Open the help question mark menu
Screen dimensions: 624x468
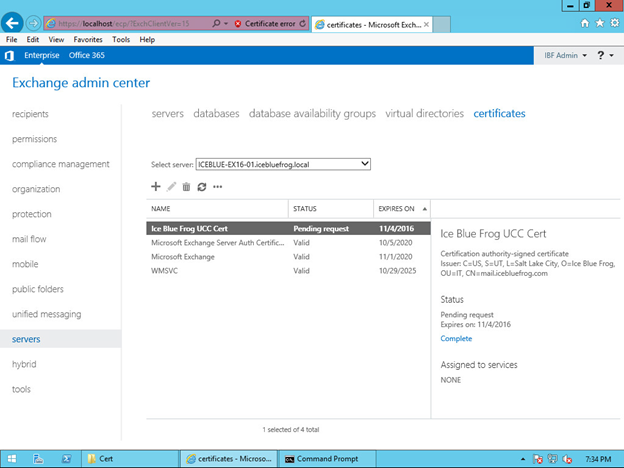click(605, 55)
